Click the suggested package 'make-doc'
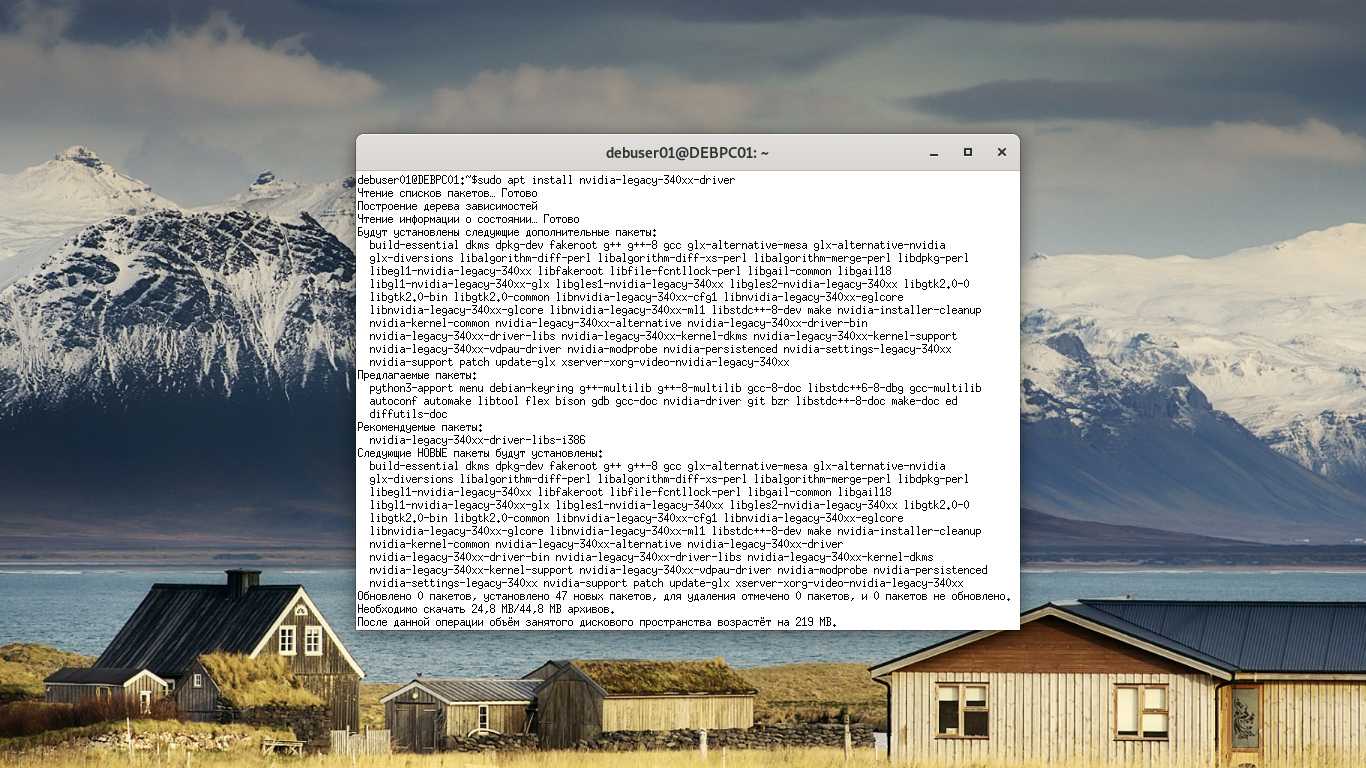 pyautogui.click(x=915, y=401)
